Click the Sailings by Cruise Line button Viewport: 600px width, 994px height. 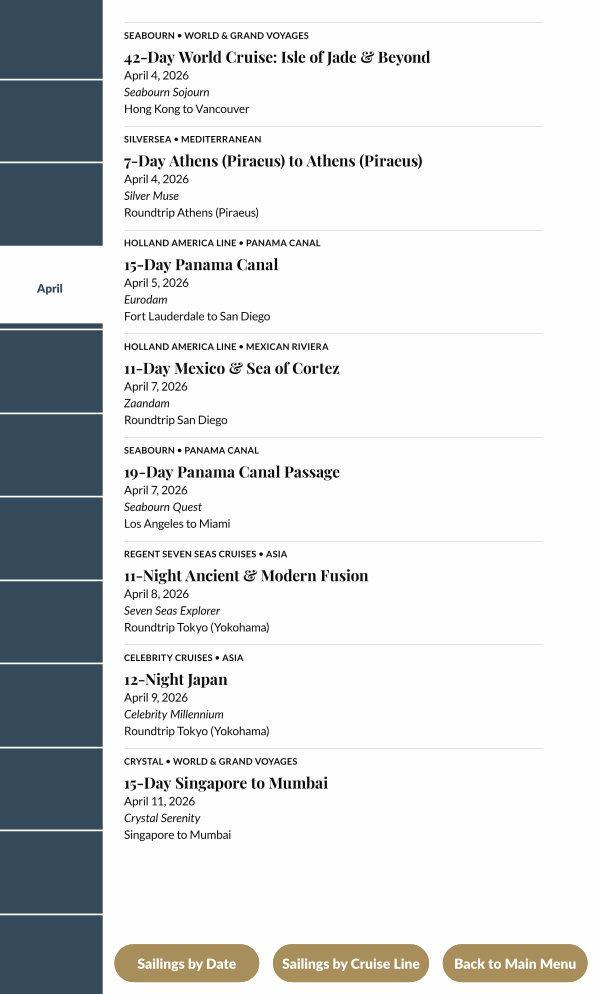[350, 964]
